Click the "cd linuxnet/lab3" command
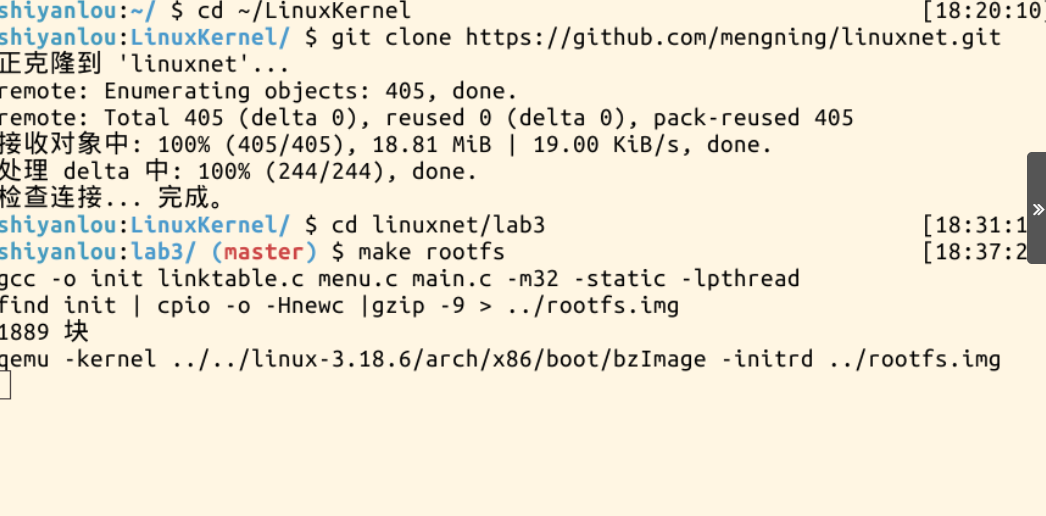The height and width of the screenshot is (516, 1046). [438, 224]
